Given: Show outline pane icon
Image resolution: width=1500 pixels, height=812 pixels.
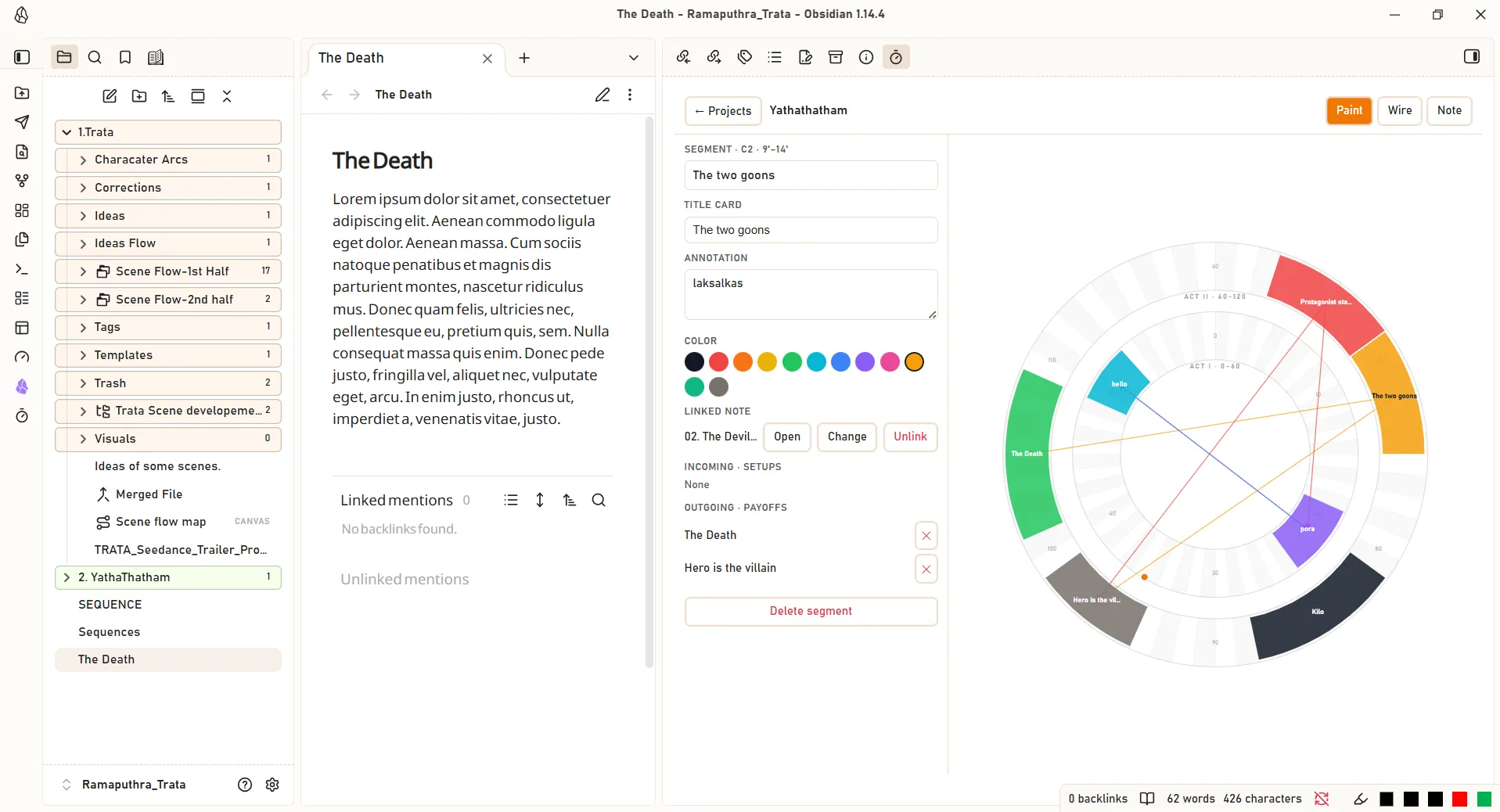Looking at the screenshot, I should (x=775, y=57).
